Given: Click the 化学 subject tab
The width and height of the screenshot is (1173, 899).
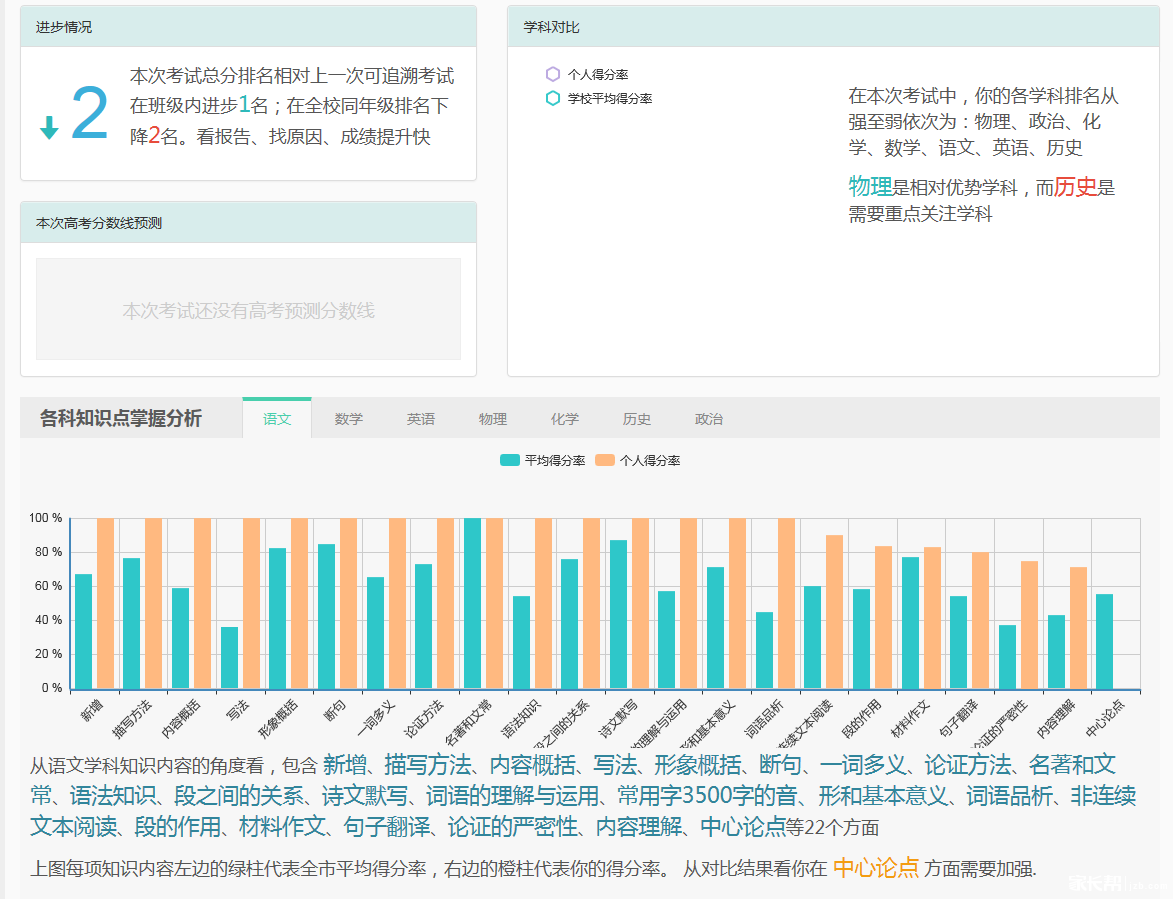Looking at the screenshot, I should coord(565,419).
